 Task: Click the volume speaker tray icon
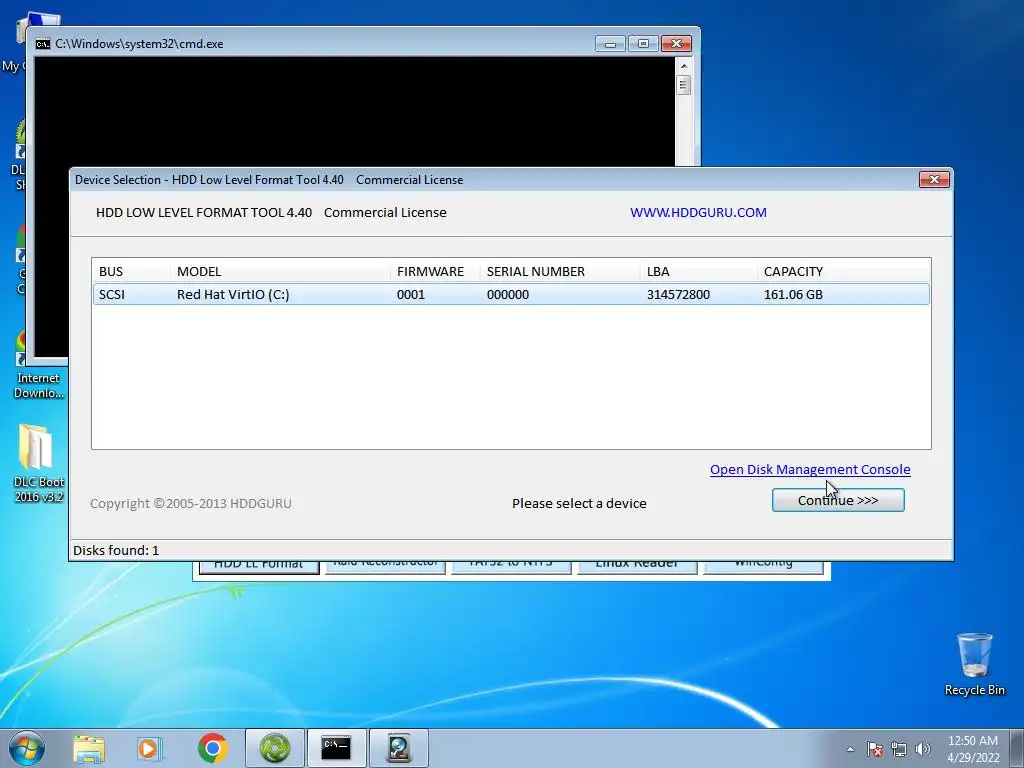coord(923,749)
